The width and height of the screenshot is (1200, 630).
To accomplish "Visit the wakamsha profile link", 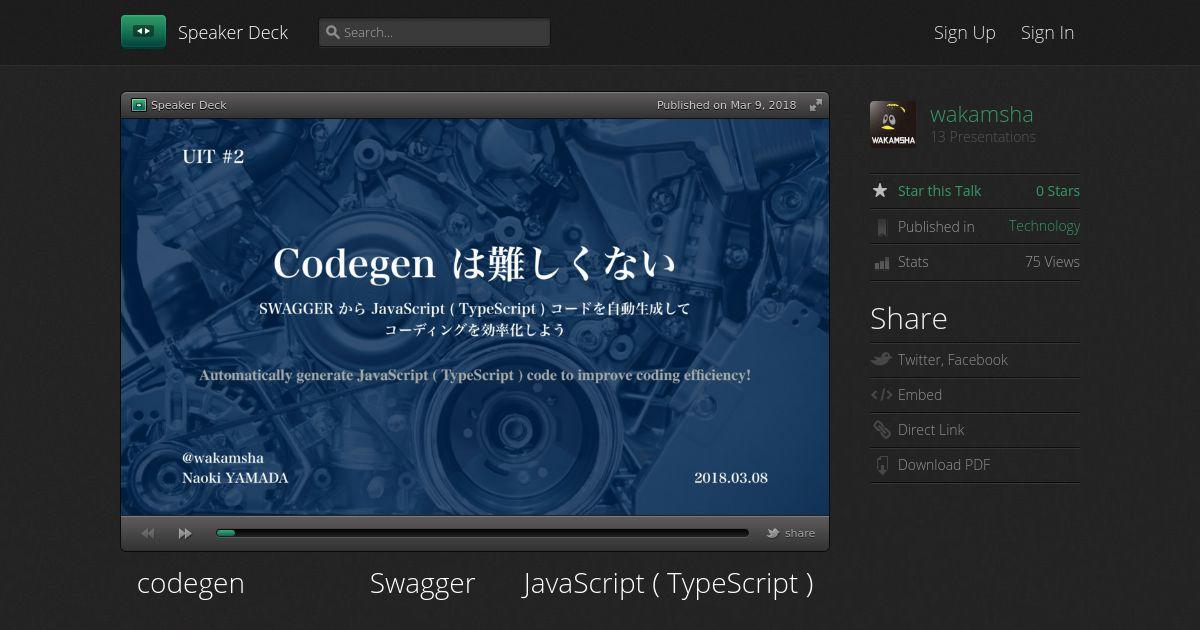I will tap(981, 114).
